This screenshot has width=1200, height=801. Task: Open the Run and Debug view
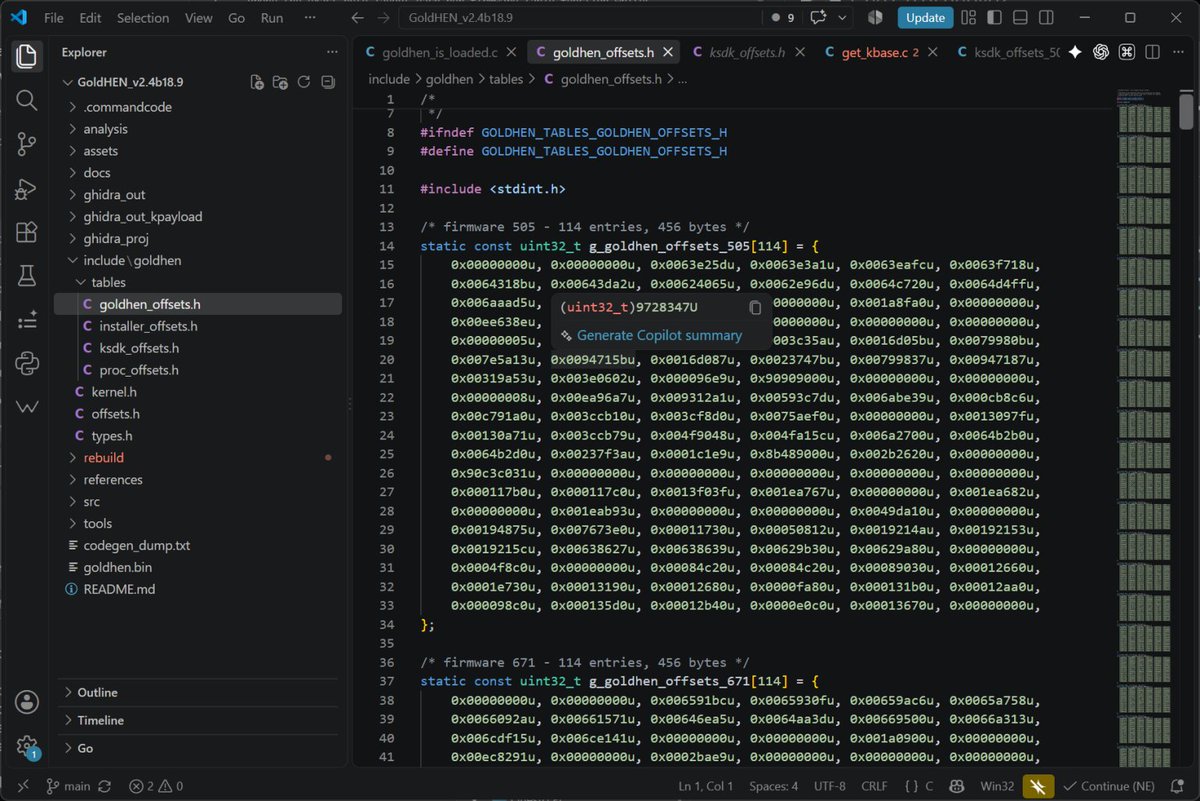tap(27, 189)
